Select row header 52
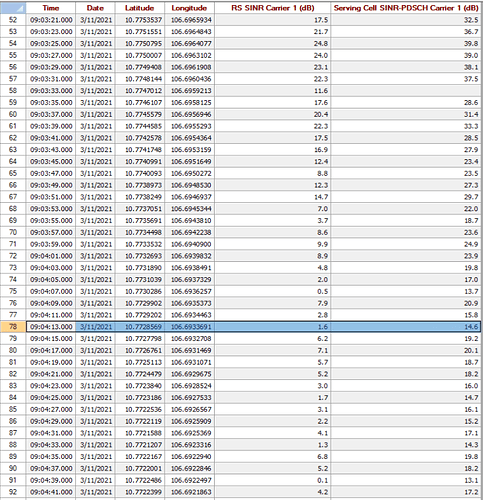 13,20
